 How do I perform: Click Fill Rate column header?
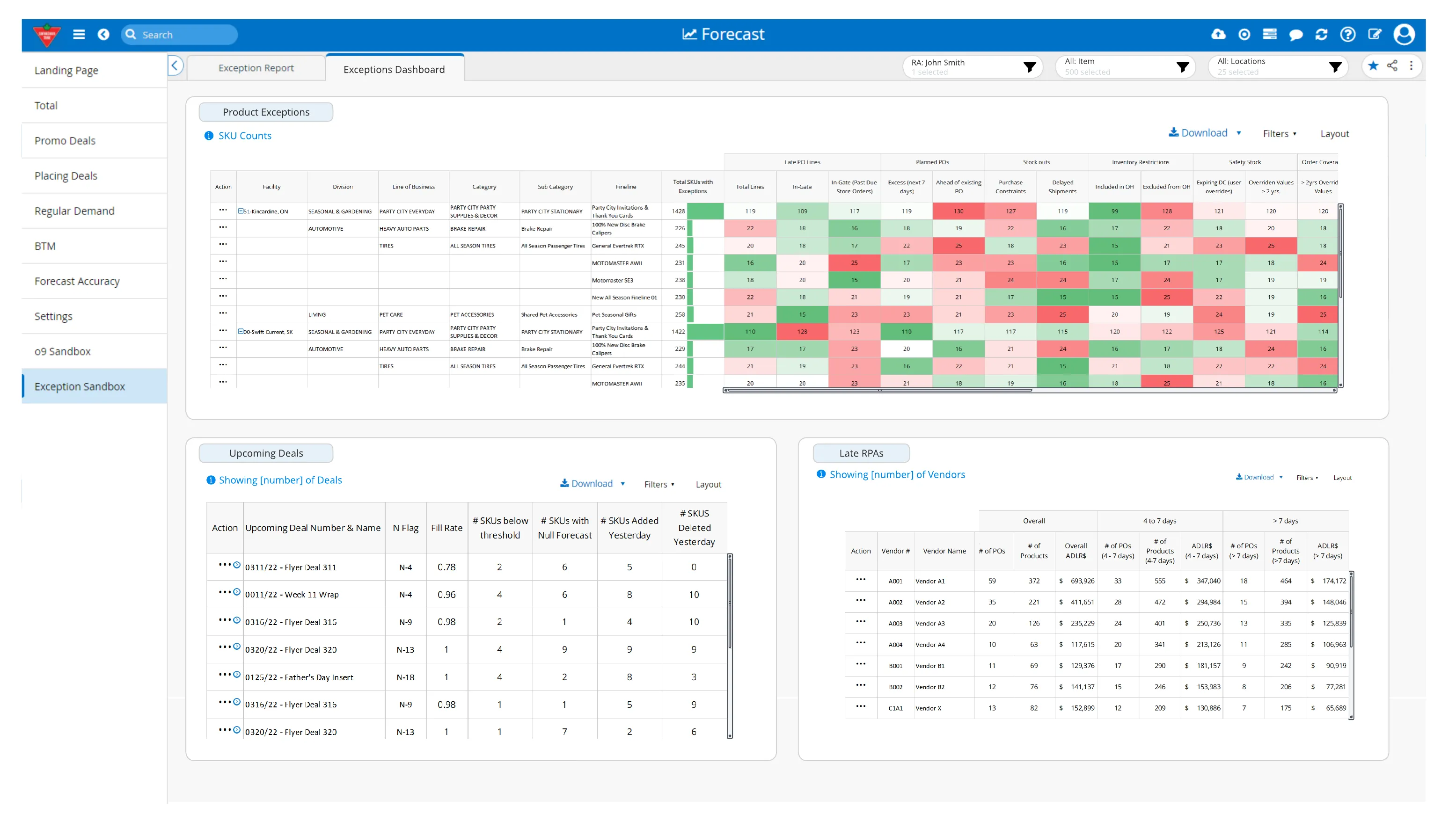(x=446, y=528)
